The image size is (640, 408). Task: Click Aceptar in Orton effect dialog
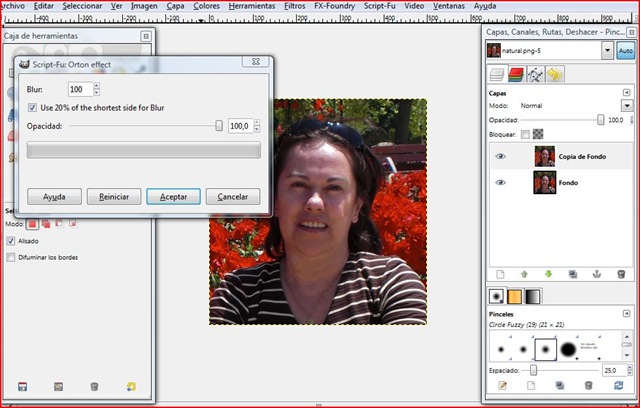click(173, 197)
